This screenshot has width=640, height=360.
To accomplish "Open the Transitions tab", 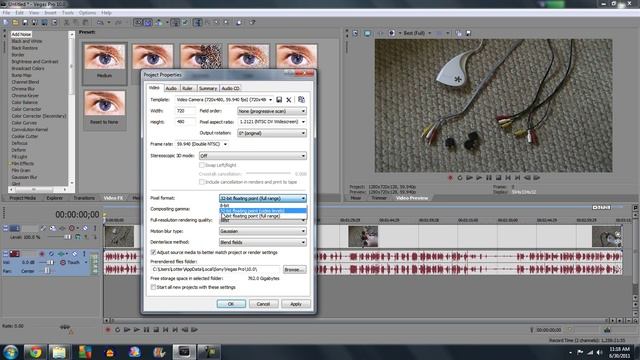I will [x=84, y=198].
